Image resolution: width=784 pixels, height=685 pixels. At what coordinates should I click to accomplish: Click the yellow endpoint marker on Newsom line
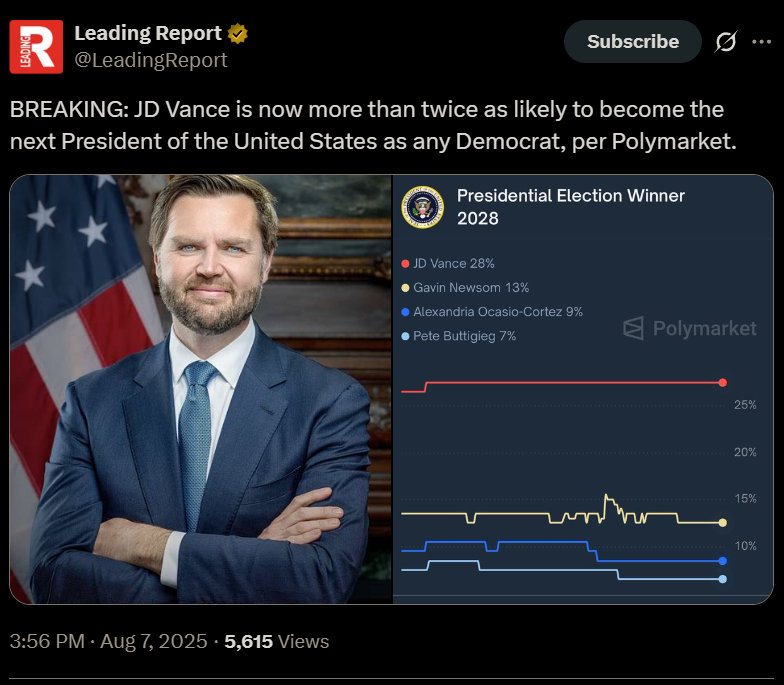(x=722, y=522)
